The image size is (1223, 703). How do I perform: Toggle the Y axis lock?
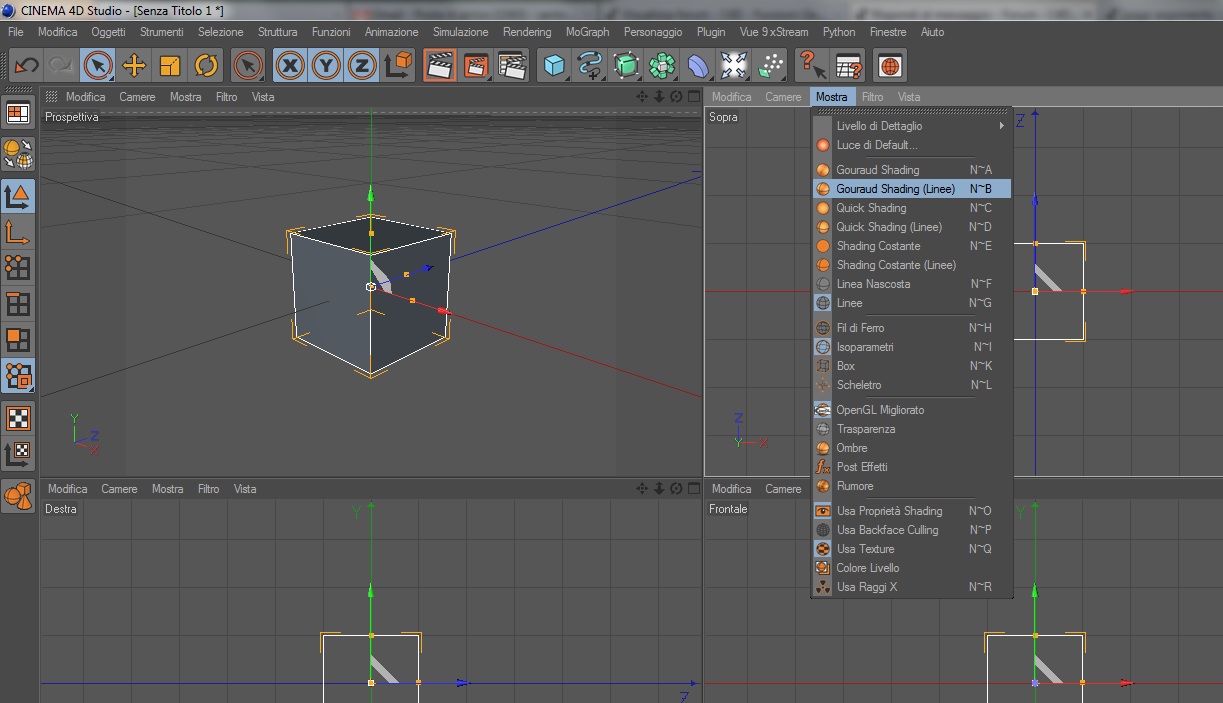coord(326,66)
